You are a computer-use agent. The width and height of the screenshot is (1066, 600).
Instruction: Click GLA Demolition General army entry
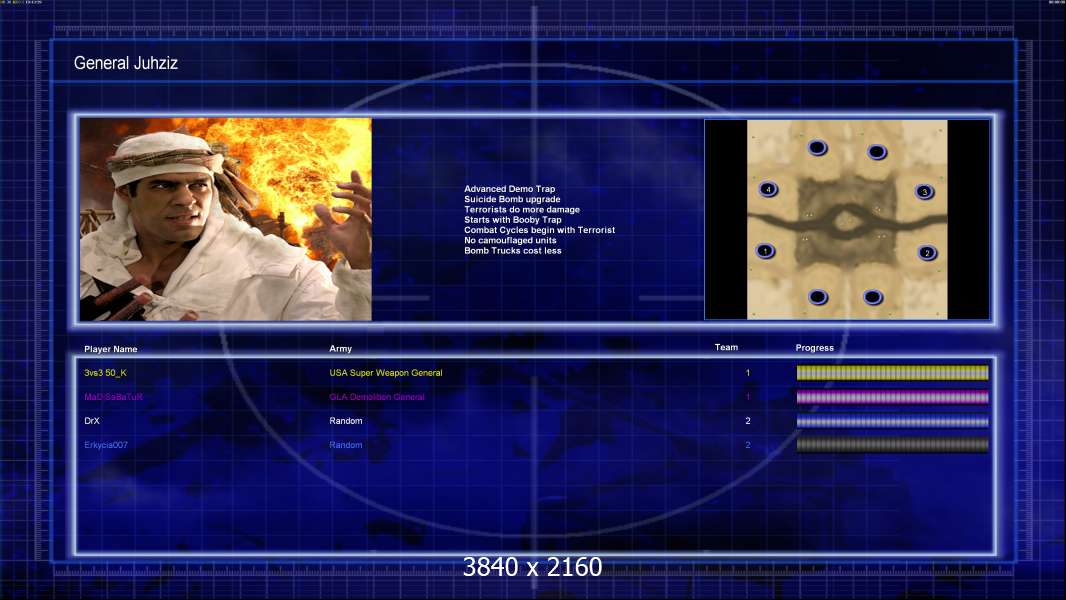tap(377, 397)
